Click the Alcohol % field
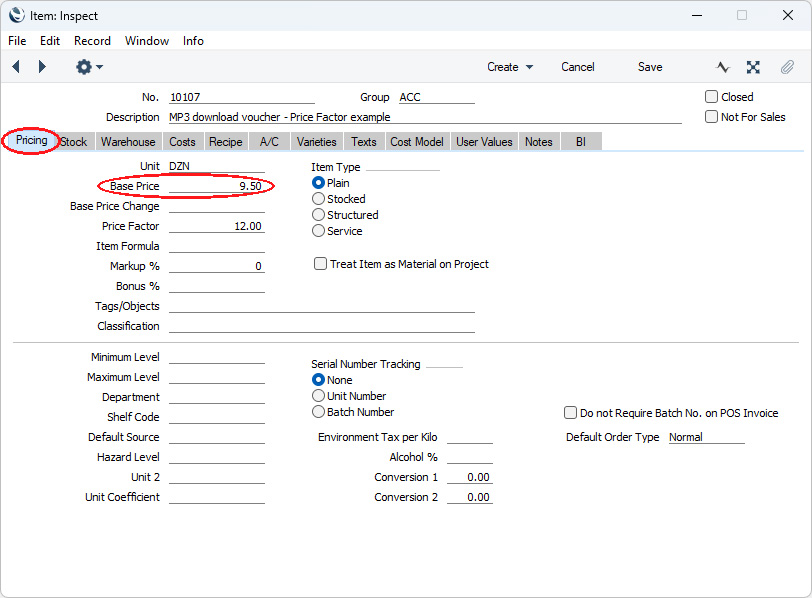The image size is (812, 598). 470,457
